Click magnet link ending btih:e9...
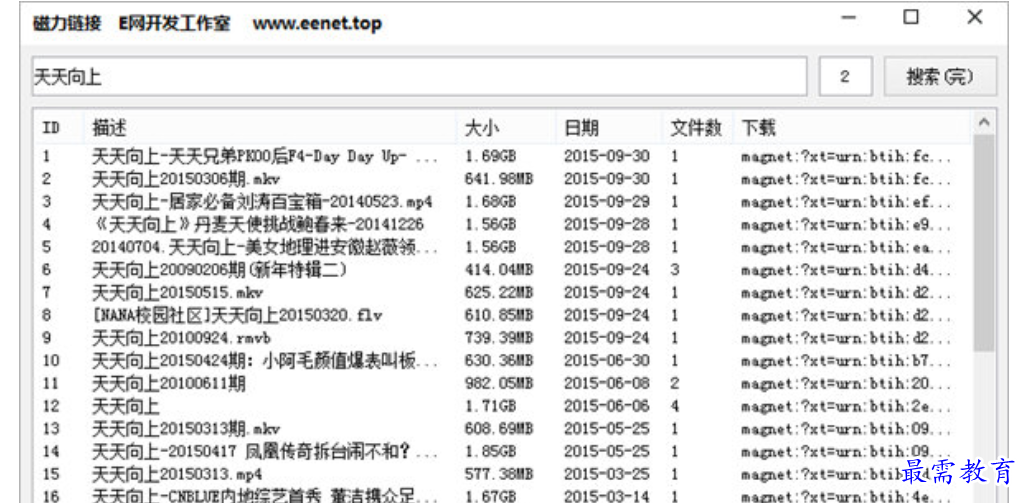The width and height of the screenshot is (1023, 503). coord(846,224)
